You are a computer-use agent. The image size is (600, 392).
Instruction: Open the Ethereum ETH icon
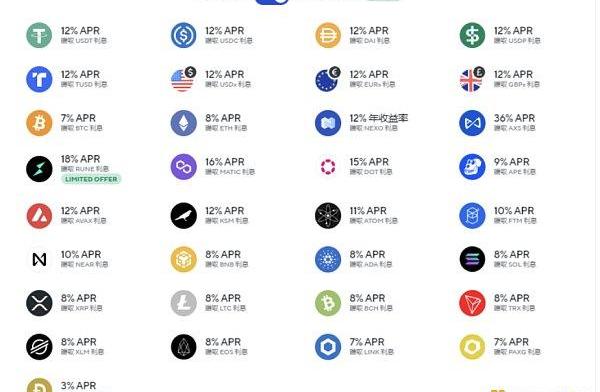[x=184, y=123]
